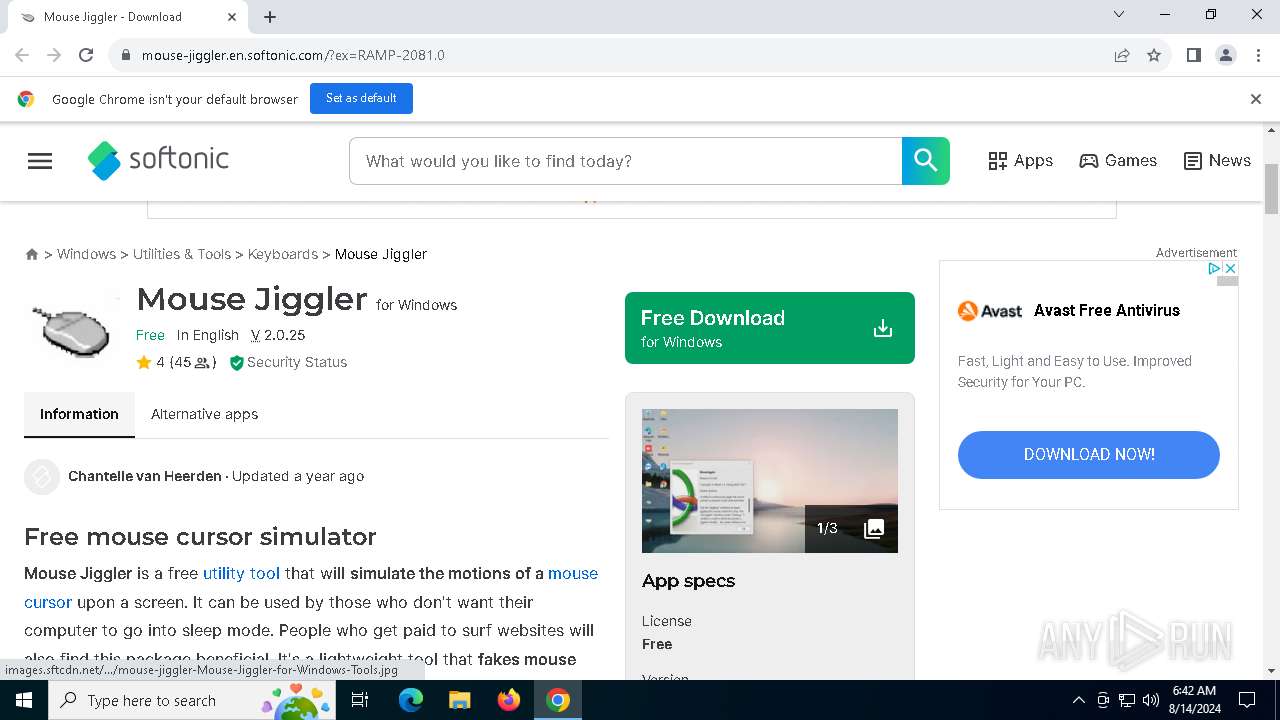The image size is (1280, 720).
Task: Show hidden system tray icons
Action: click(1078, 700)
